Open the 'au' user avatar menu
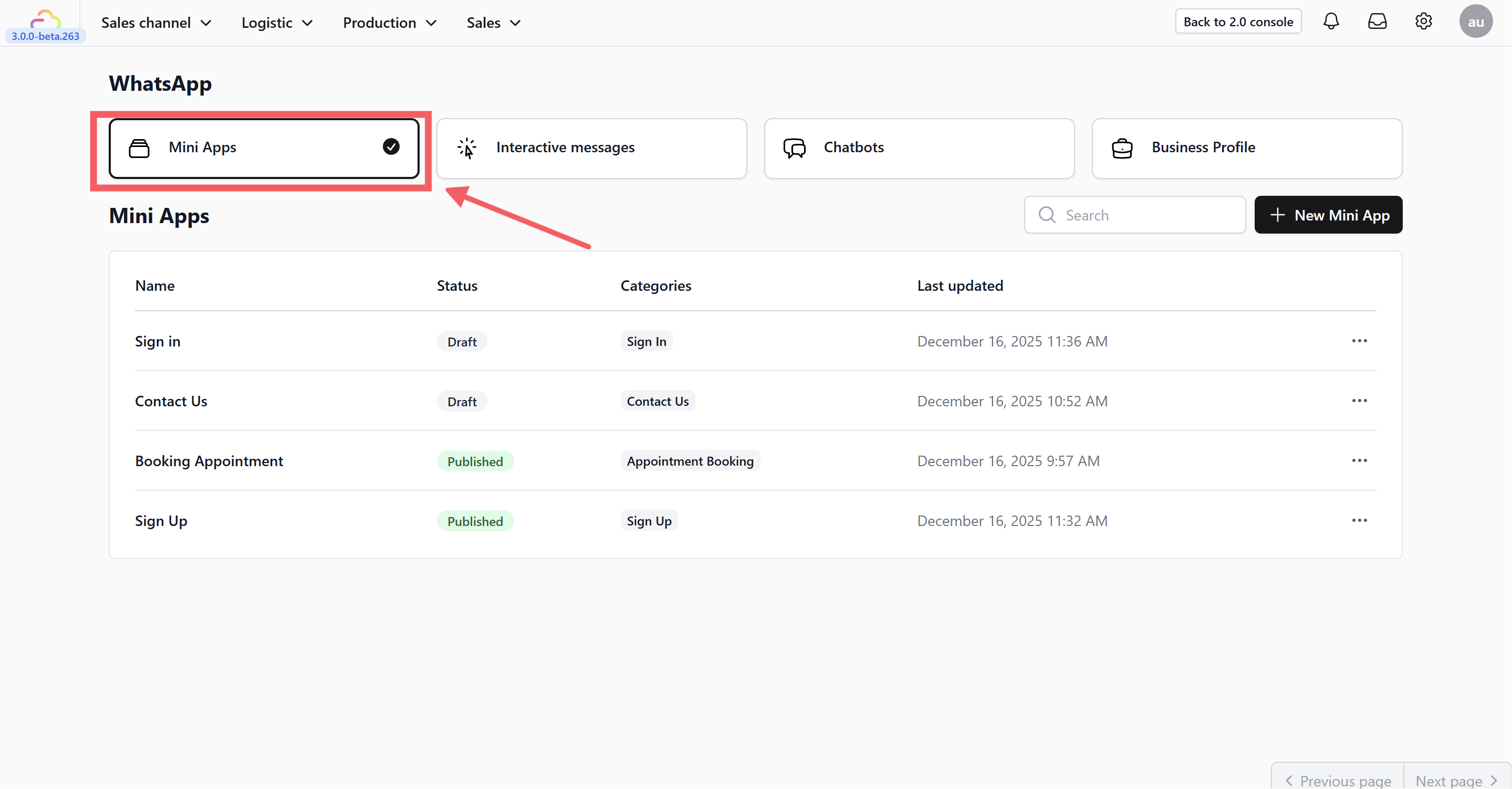 tap(1476, 22)
